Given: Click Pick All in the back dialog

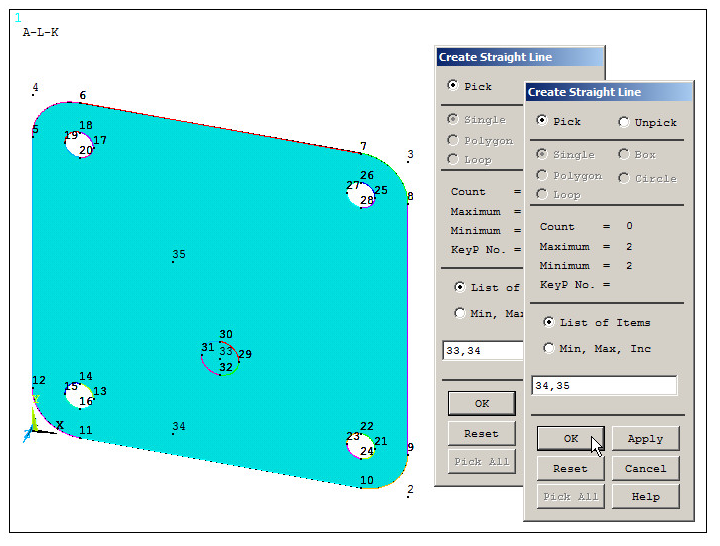Looking at the screenshot, I should [482, 462].
